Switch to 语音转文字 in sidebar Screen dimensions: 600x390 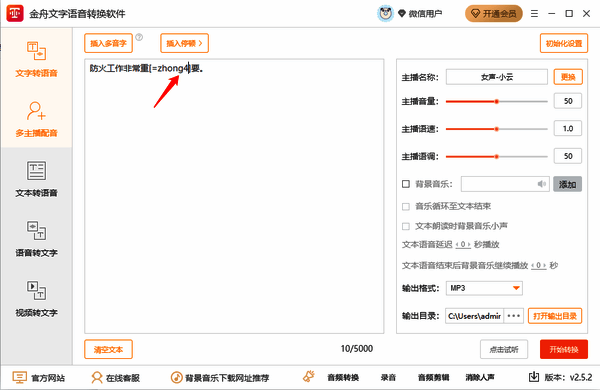pos(36,239)
